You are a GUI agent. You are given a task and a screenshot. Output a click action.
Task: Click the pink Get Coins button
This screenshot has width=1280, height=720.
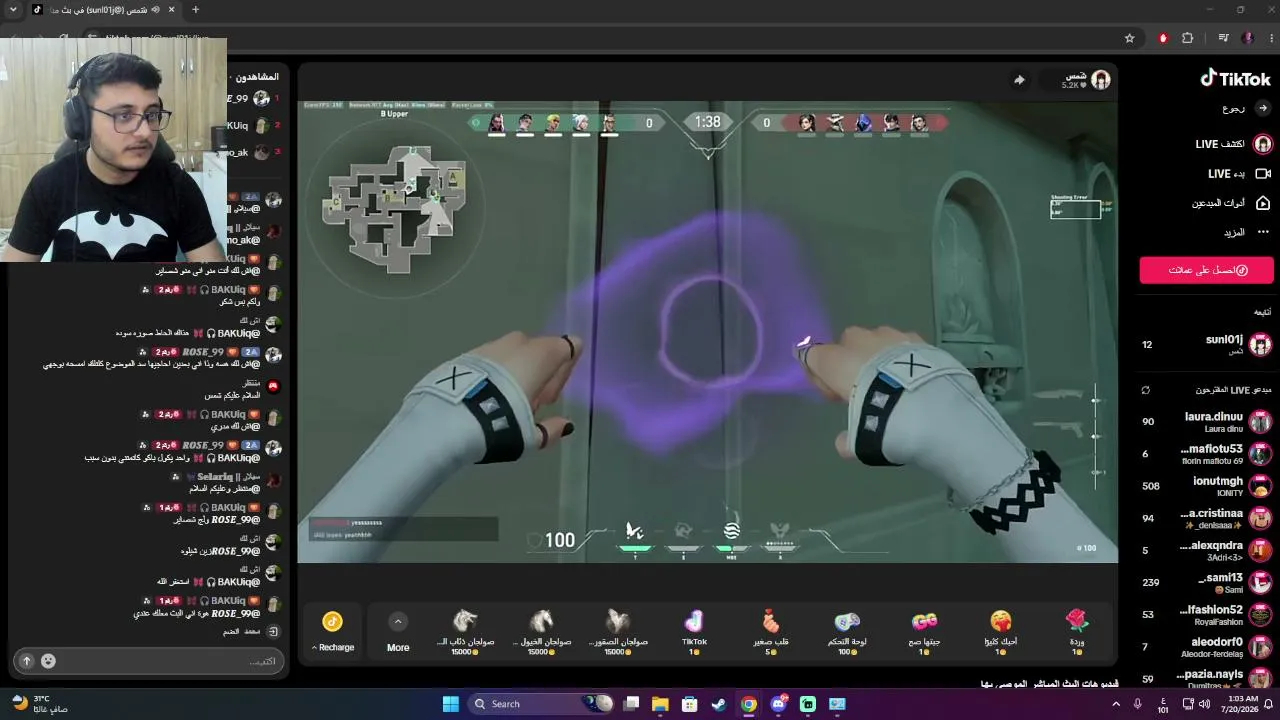click(x=1207, y=270)
